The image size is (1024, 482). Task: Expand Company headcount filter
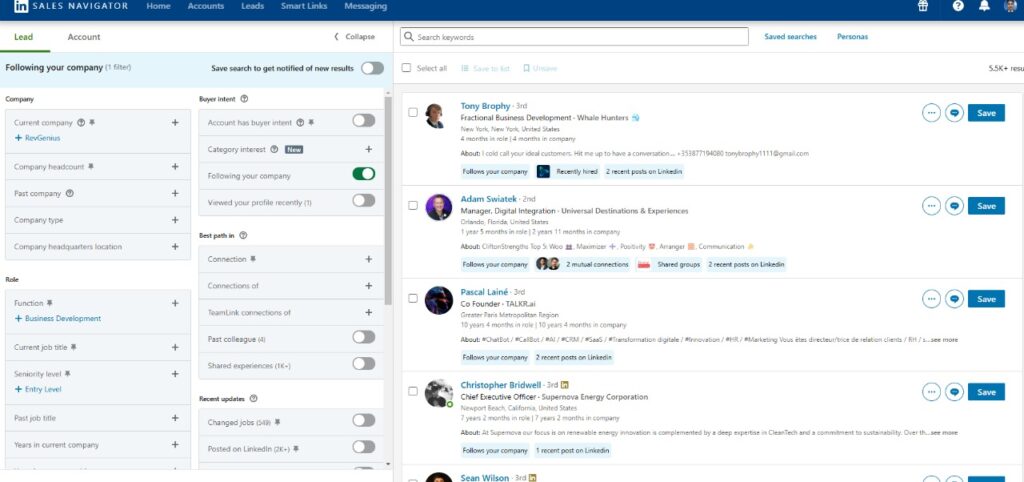(175, 167)
